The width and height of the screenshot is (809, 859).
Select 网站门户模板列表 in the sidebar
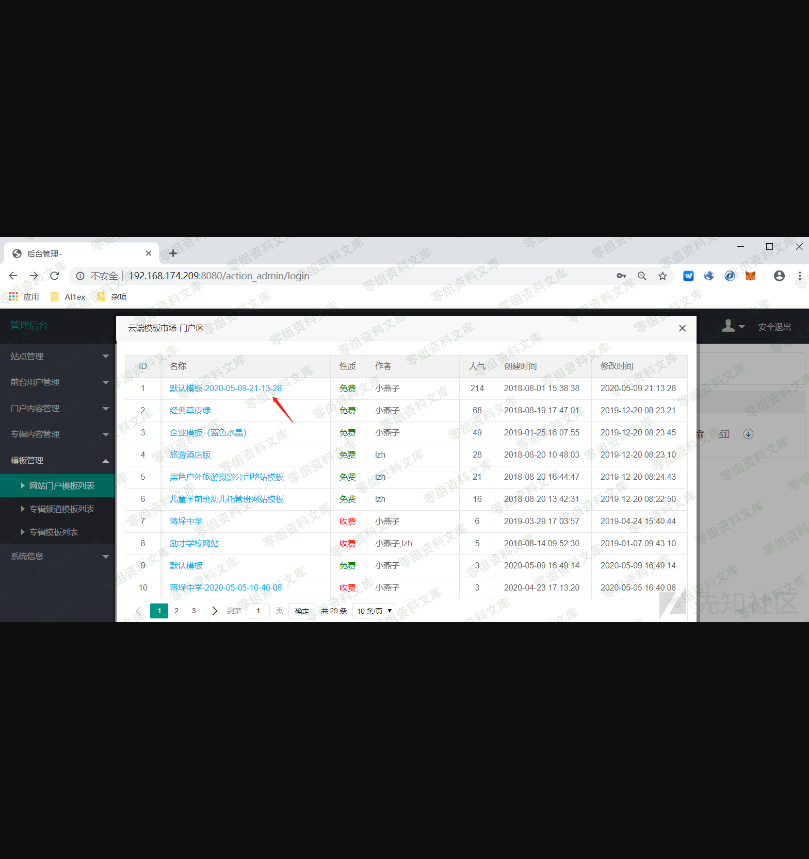pyautogui.click(x=61, y=486)
